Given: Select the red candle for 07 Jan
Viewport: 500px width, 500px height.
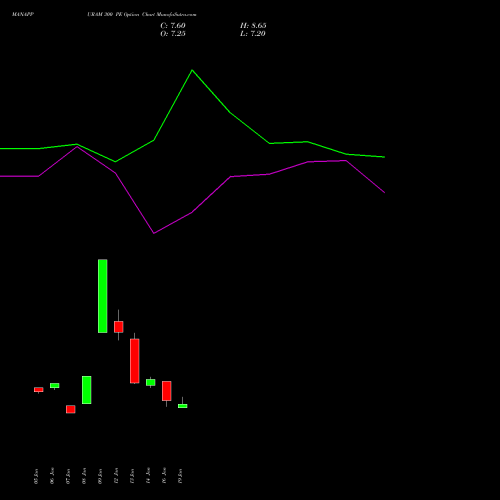Looking at the screenshot, I should 71,409.
